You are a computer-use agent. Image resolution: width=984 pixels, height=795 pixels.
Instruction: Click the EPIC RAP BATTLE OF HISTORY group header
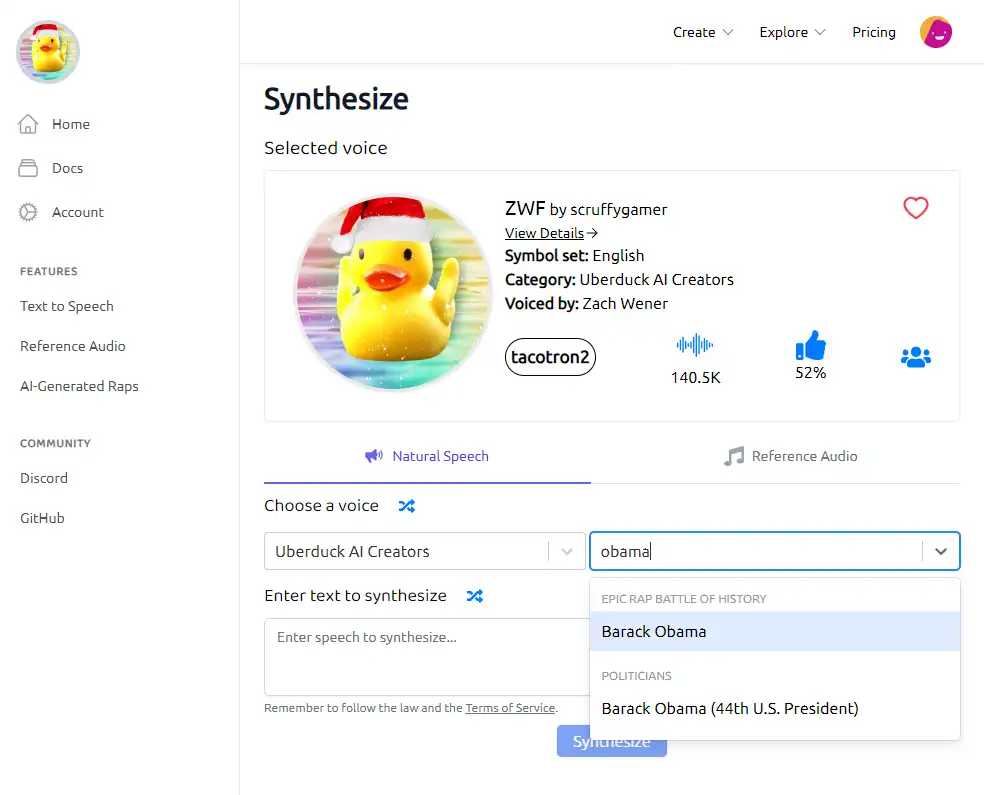tap(684, 599)
